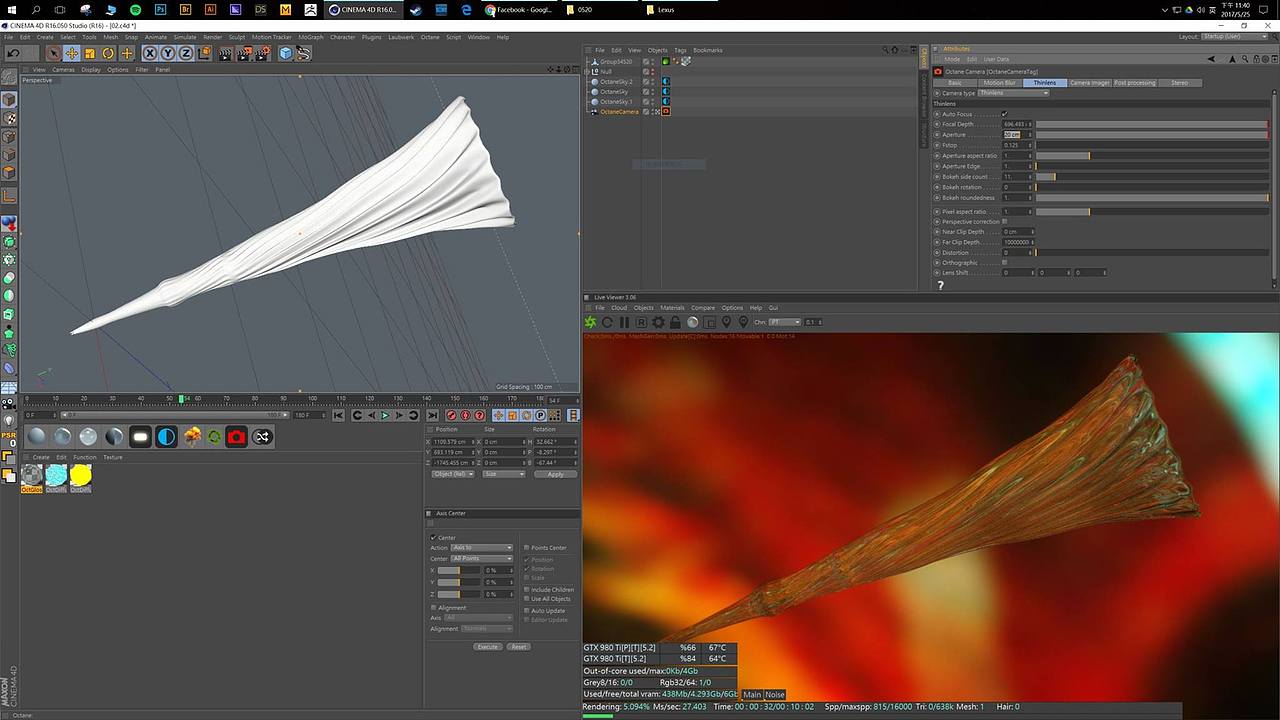Open the Octane menu
1280x720 pixels.
(x=430, y=37)
